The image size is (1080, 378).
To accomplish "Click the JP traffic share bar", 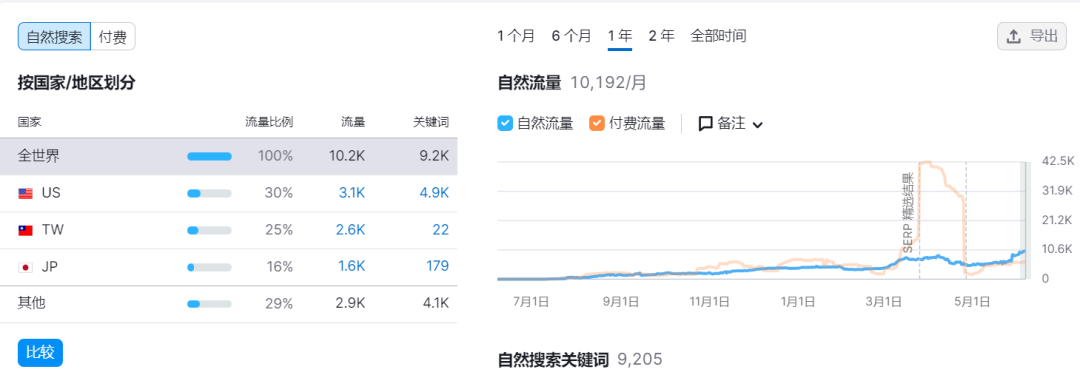I will [209, 266].
